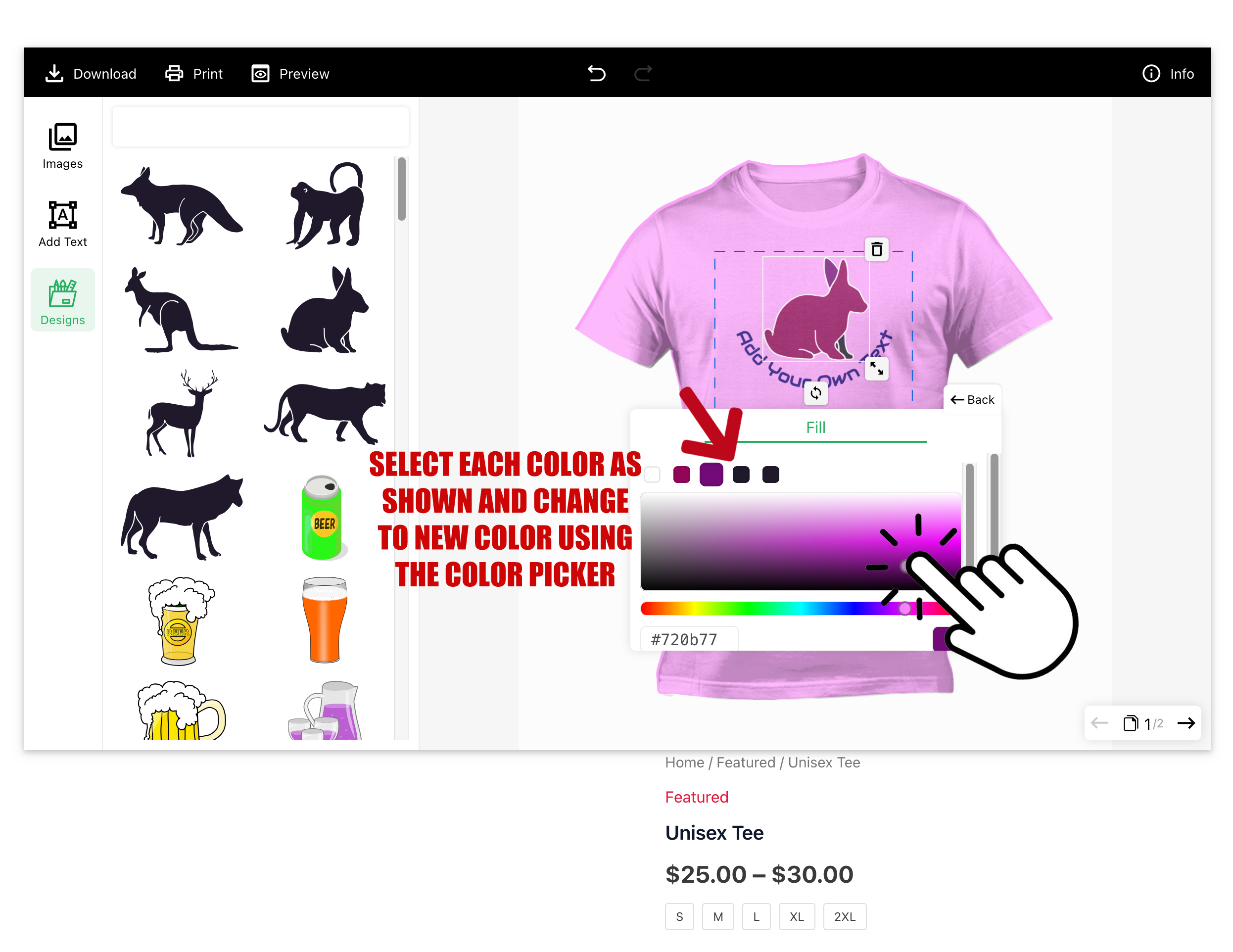This screenshot has width=1233, height=952.
Task: Add the kangaroo silhouette design
Action: tap(181, 310)
